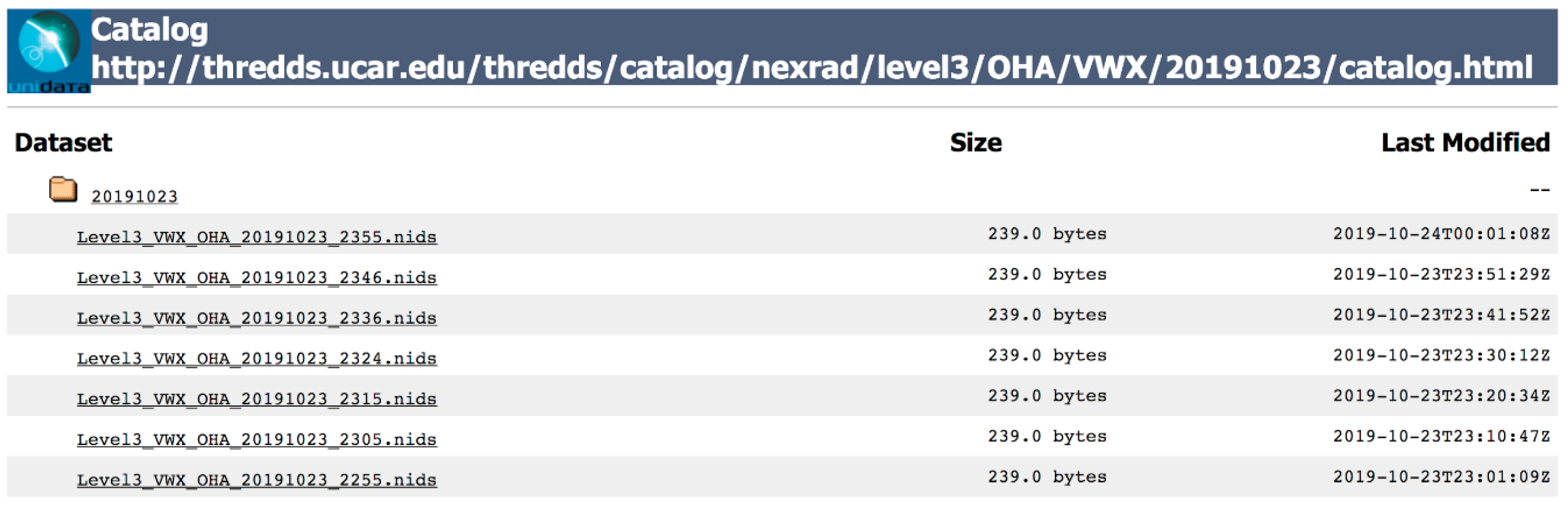Open Level3_VWX_OHA_20191023_2315.nids file
The image size is (1568, 508).
tap(256, 399)
